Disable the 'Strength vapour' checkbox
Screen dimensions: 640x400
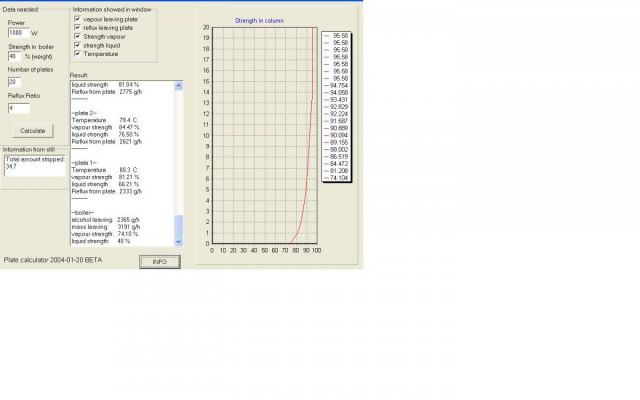pyautogui.click(x=79, y=37)
